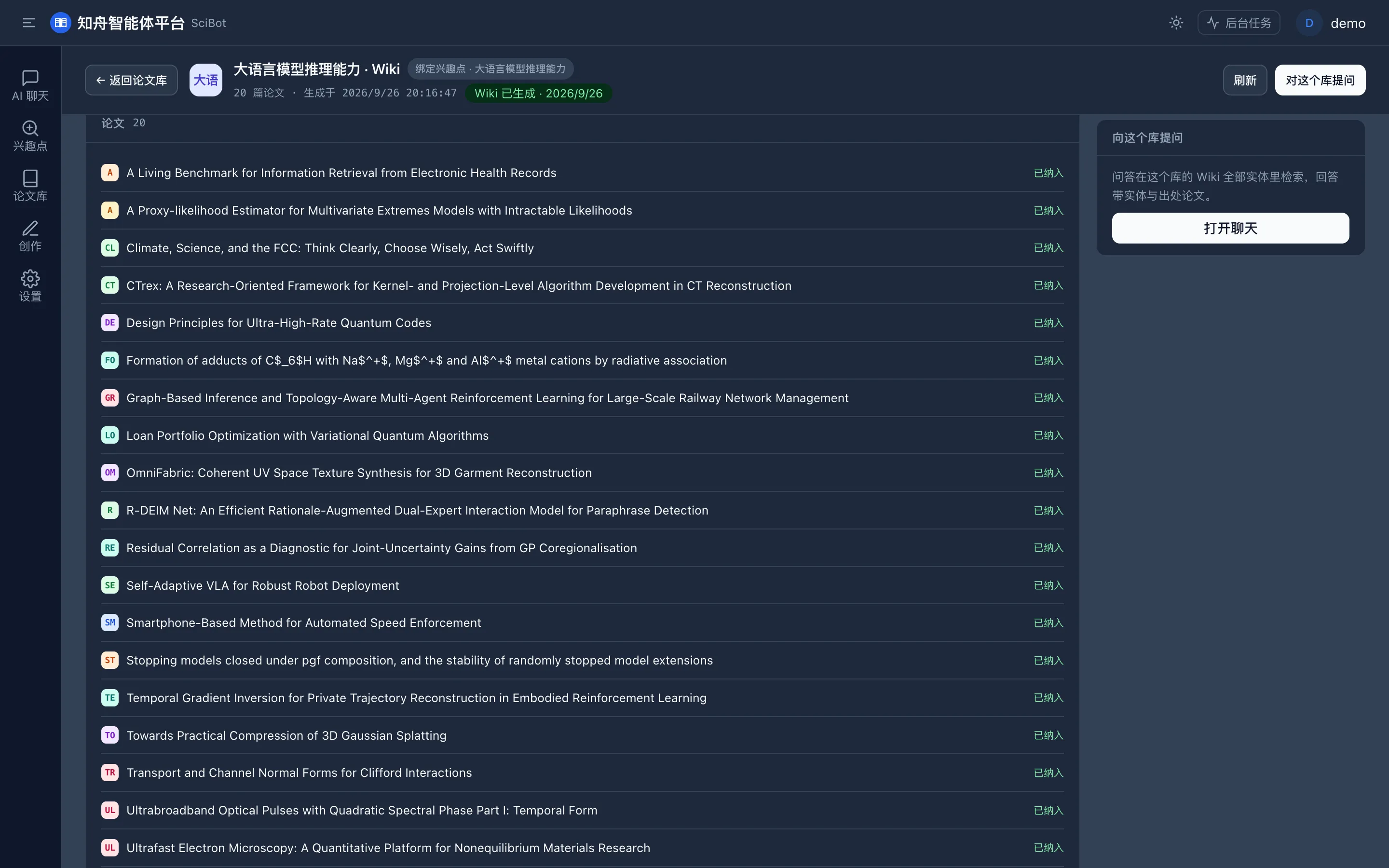Viewport: 1389px width, 868px height.
Task: Open the OmniFabric paper row
Action: pyautogui.click(x=582, y=473)
